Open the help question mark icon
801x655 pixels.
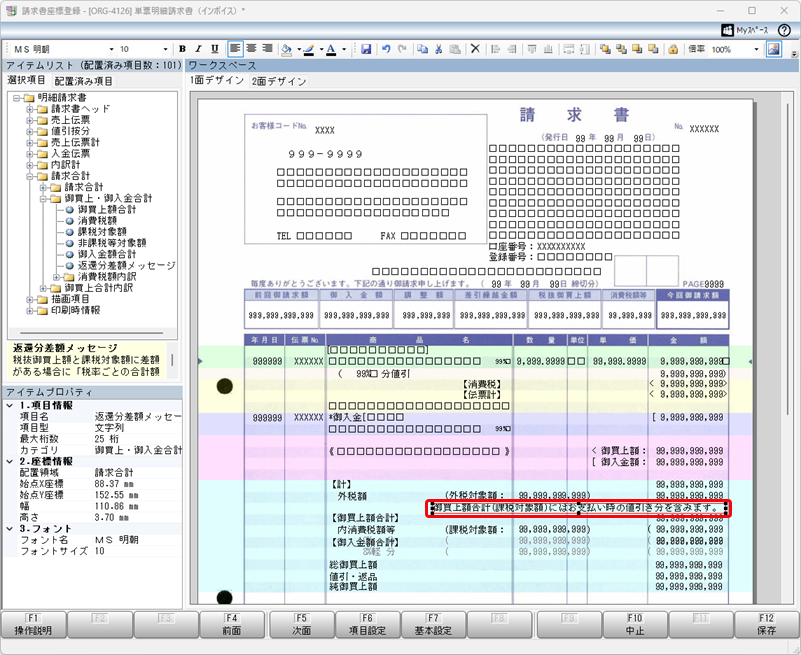click(x=784, y=30)
